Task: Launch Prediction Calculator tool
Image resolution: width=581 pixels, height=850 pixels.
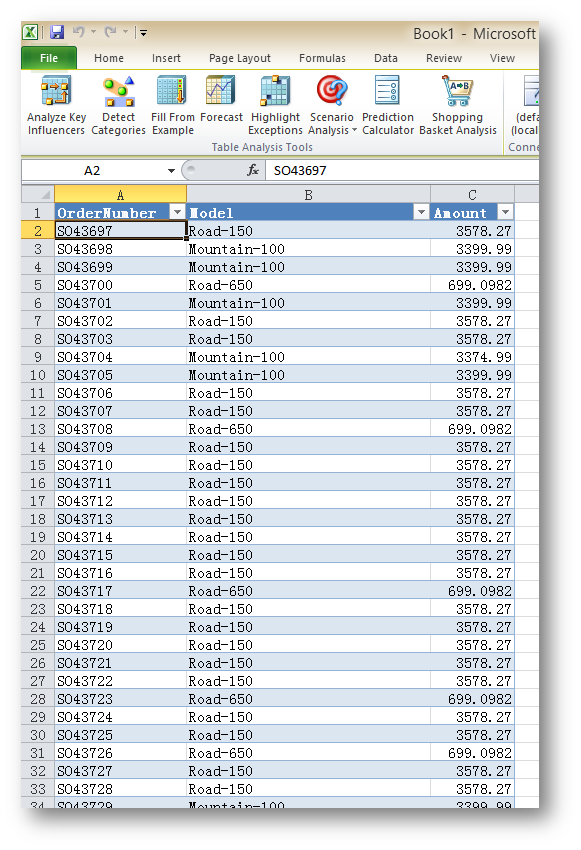Action: (388, 106)
